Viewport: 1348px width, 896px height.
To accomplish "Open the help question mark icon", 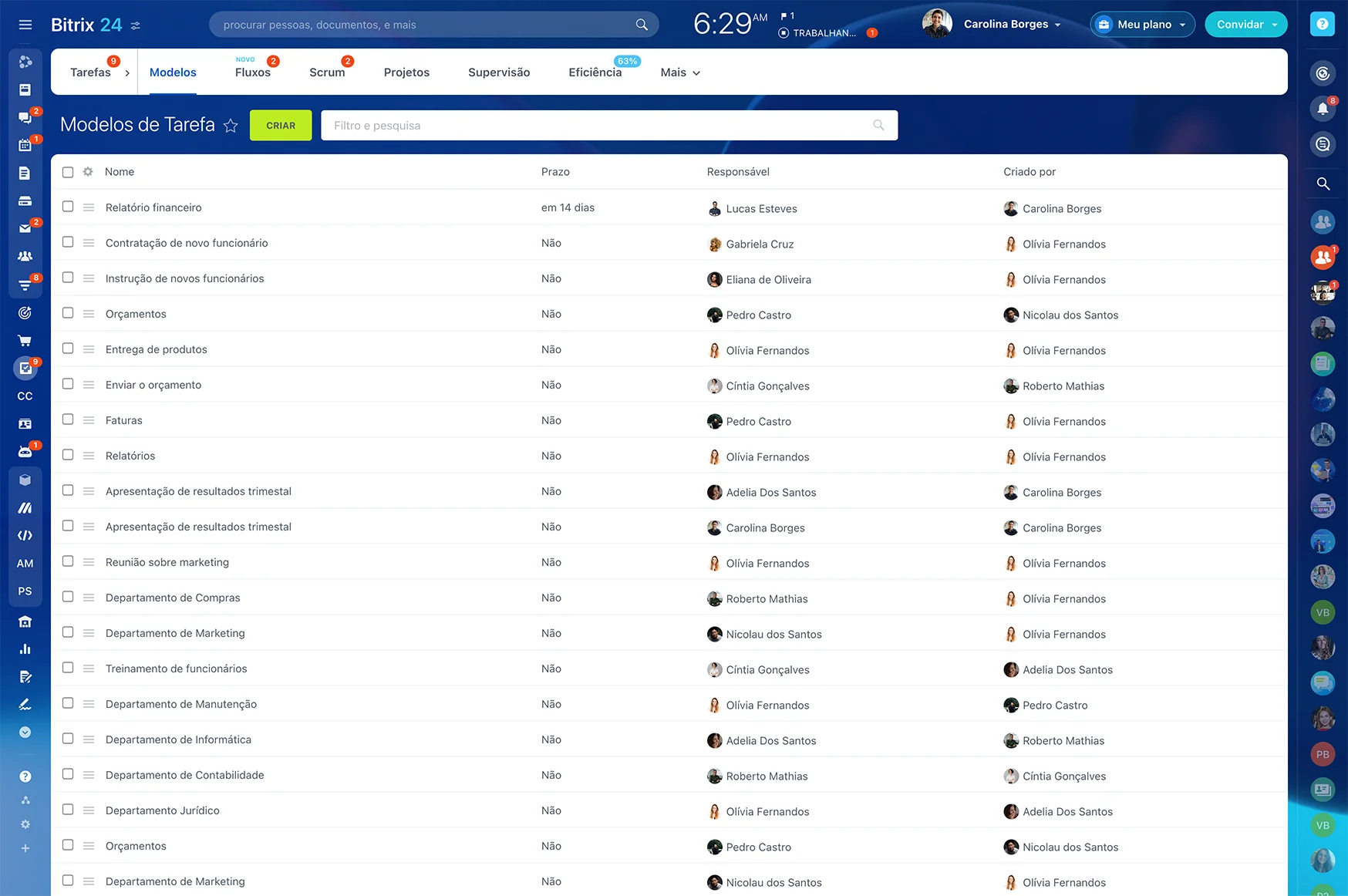I will pyautogui.click(x=1322, y=24).
